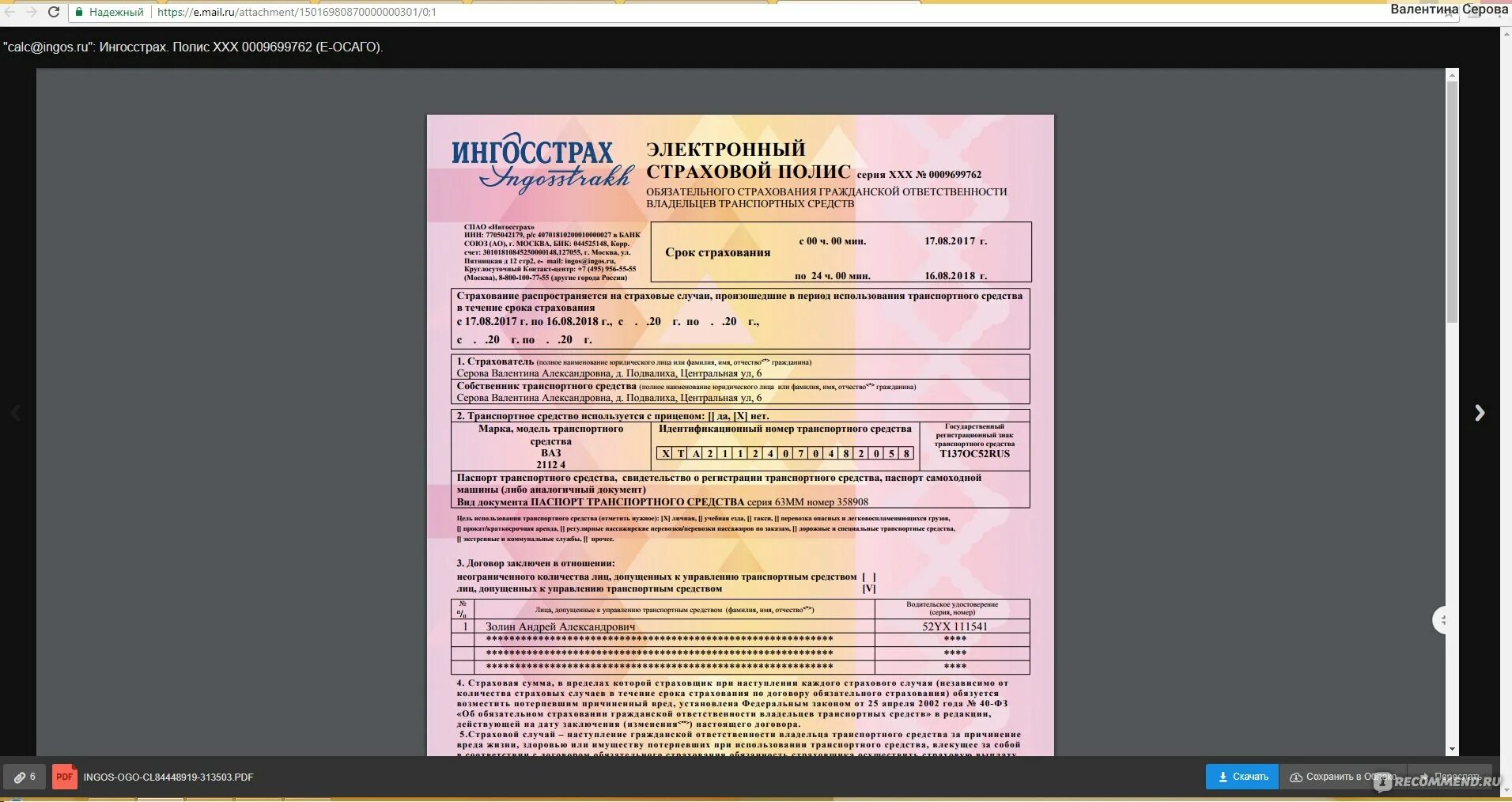Click the driver licence number 52YX 111541

pyautogui.click(x=954, y=626)
